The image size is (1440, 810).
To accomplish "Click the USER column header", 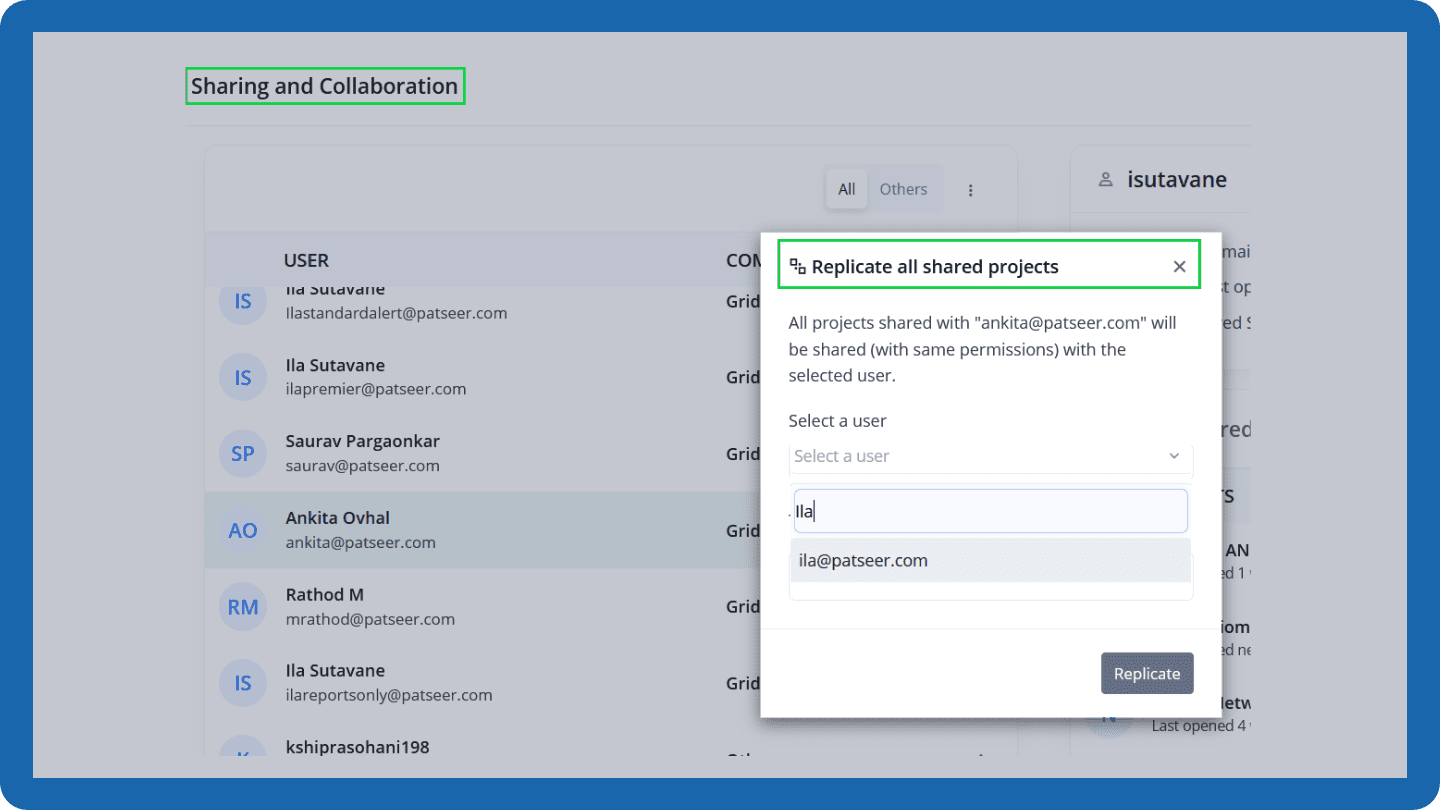I will click(x=306, y=260).
